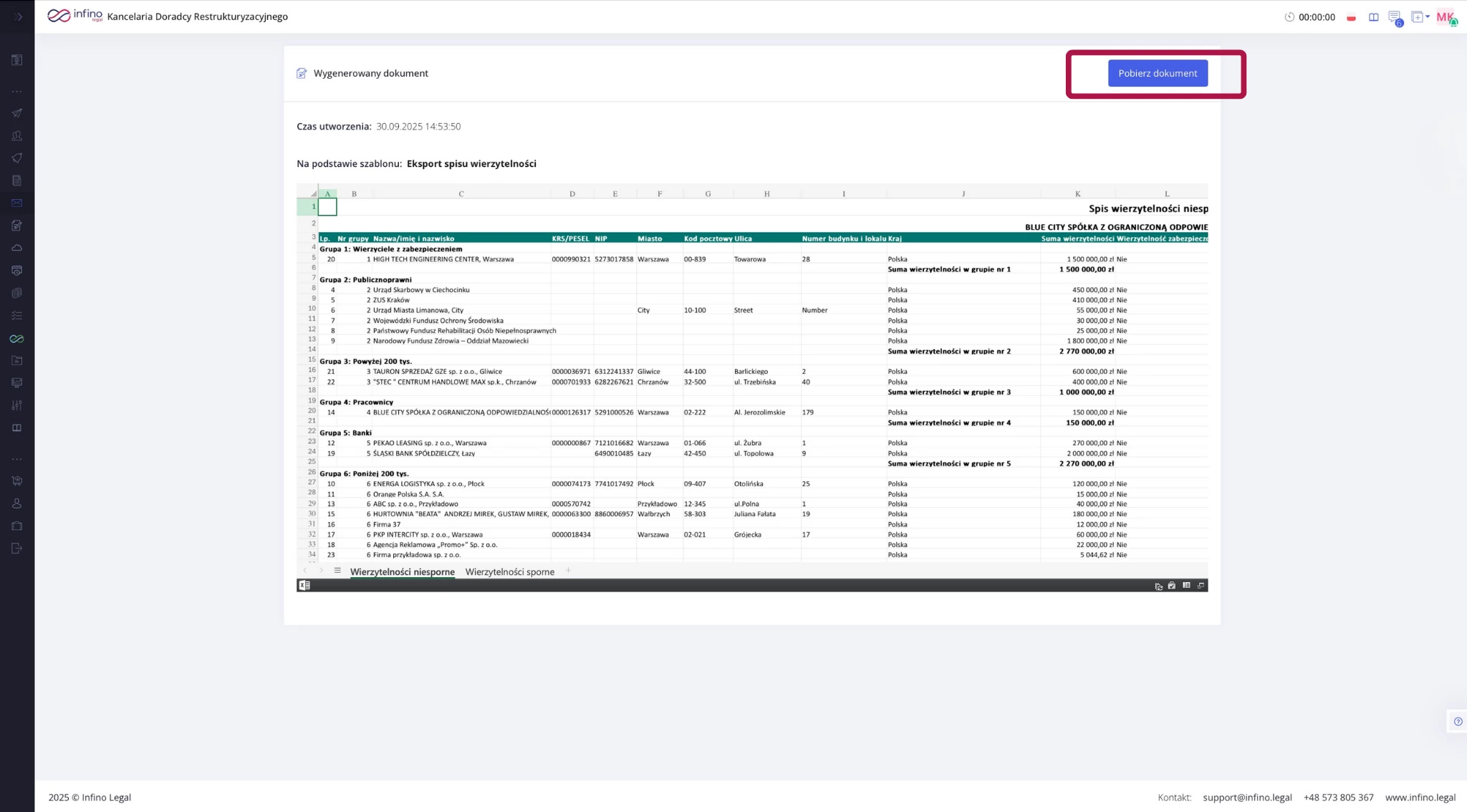The height and width of the screenshot is (812, 1467).
Task: Open the sliders settings icon in sidebar
Action: [17, 405]
